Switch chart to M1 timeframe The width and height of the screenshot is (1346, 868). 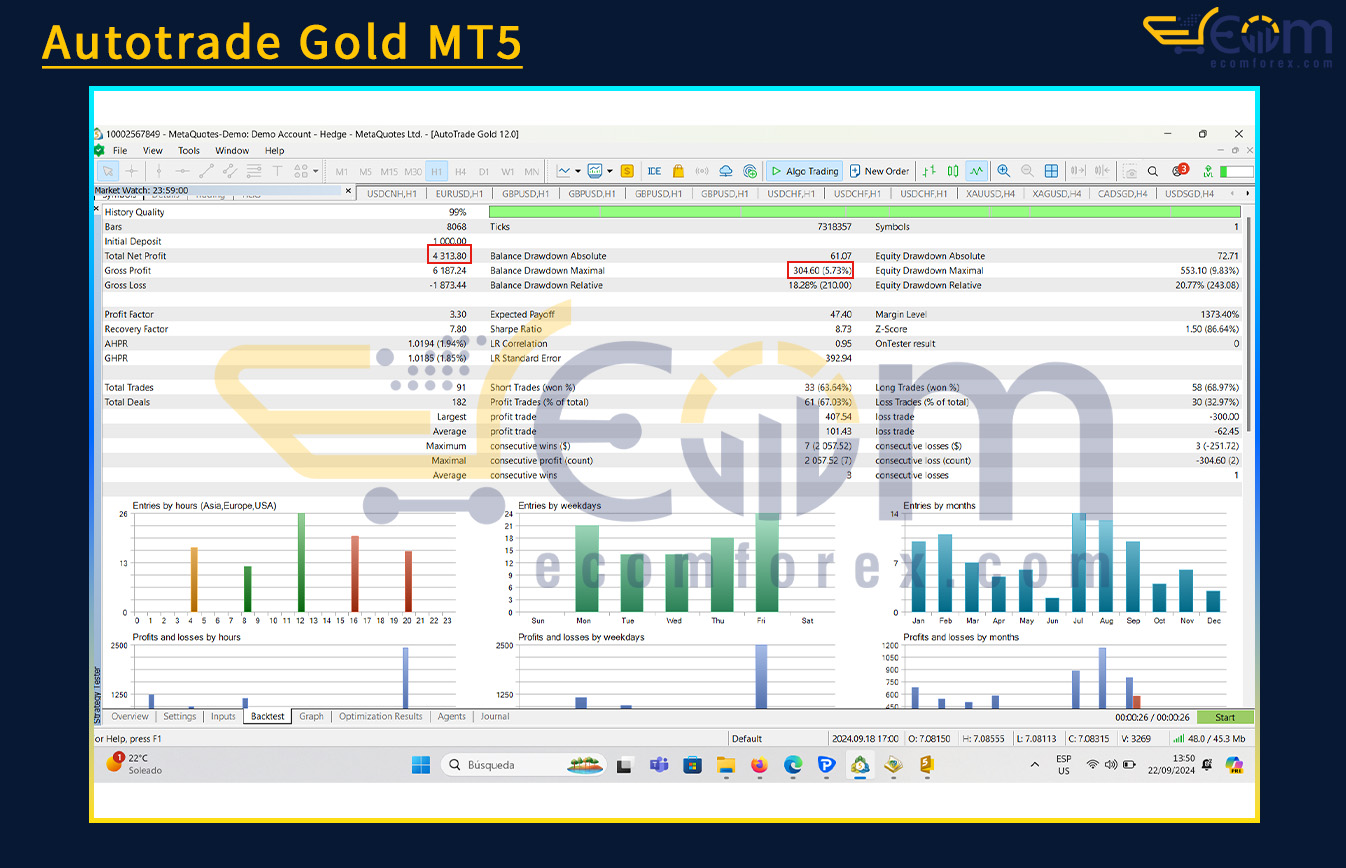click(342, 172)
